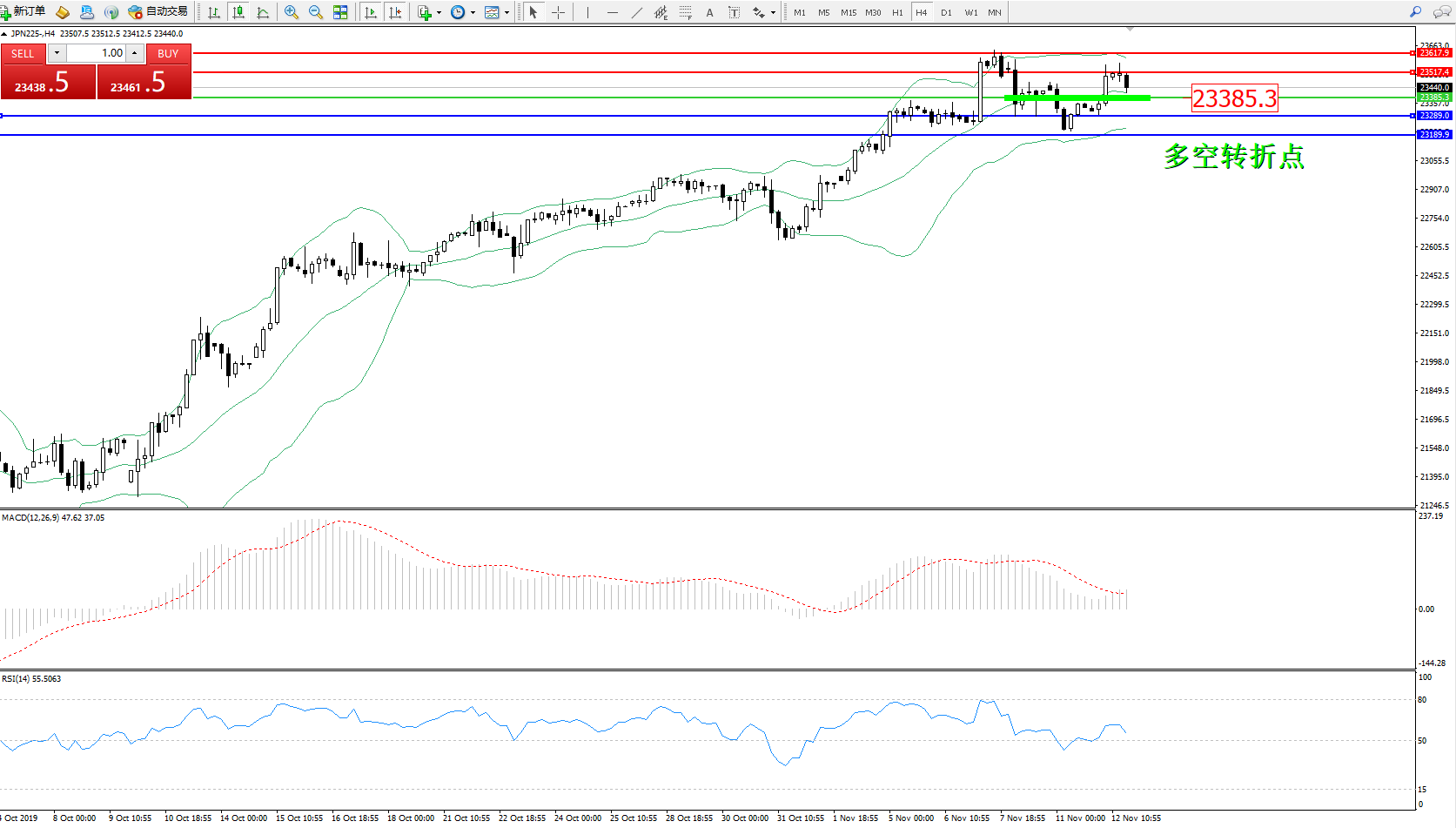Zoom out of the chart
Image resolution: width=1456 pixels, height=828 pixels.
[x=316, y=12]
